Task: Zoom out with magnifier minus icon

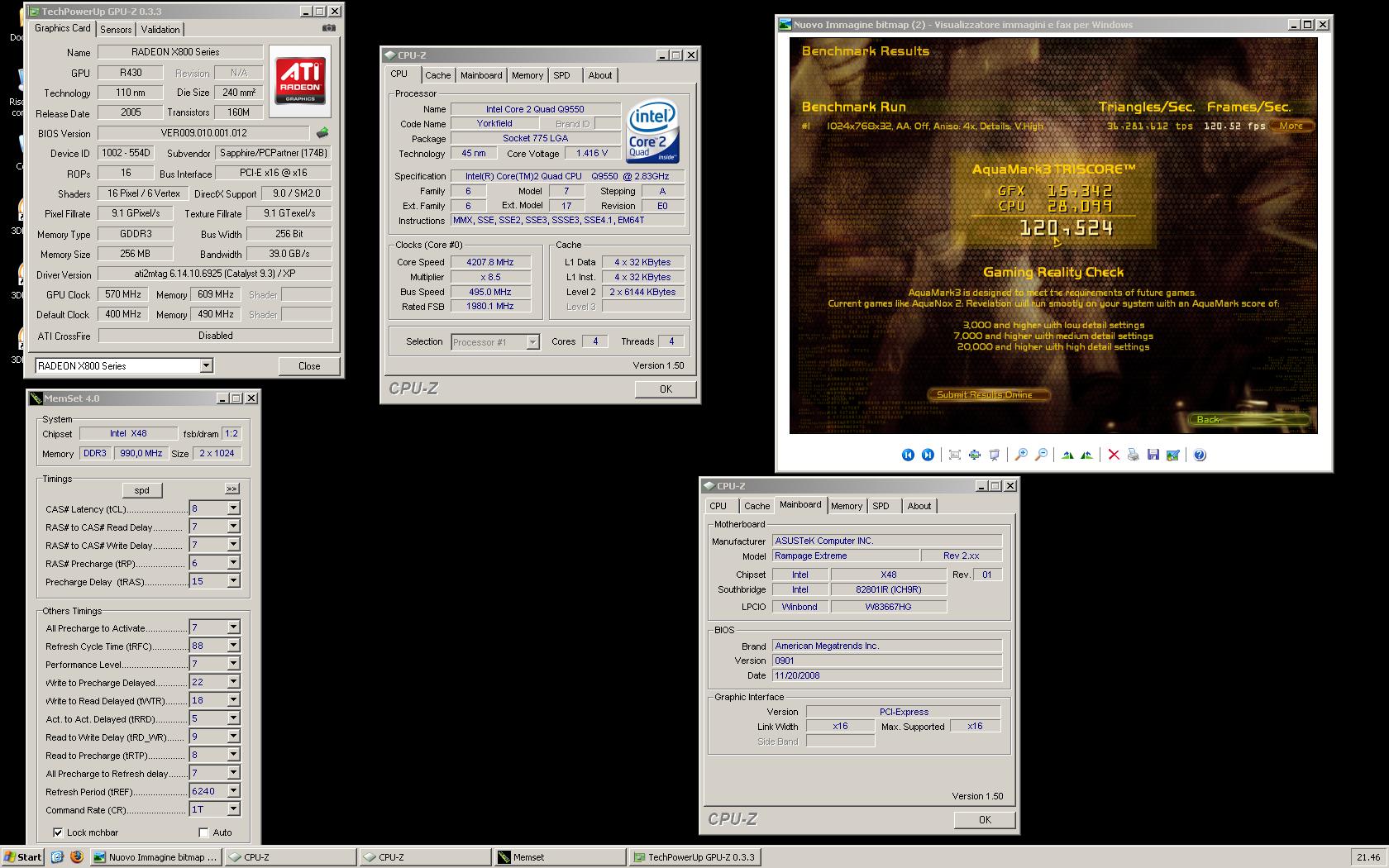Action: [x=1041, y=455]
